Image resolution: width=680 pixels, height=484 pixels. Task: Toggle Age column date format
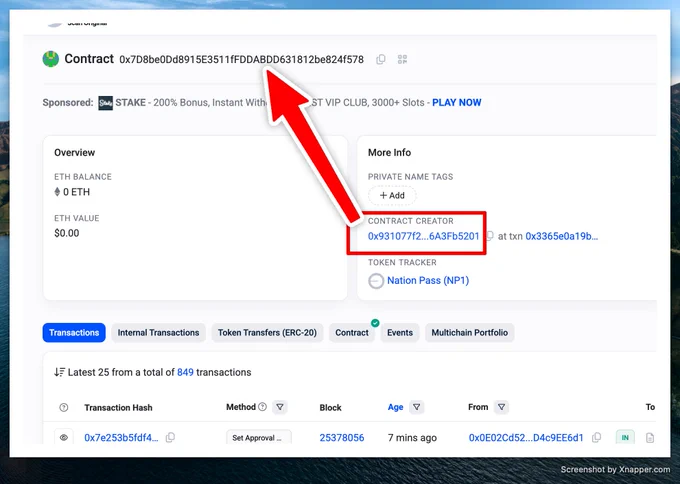tap(396, 407)
